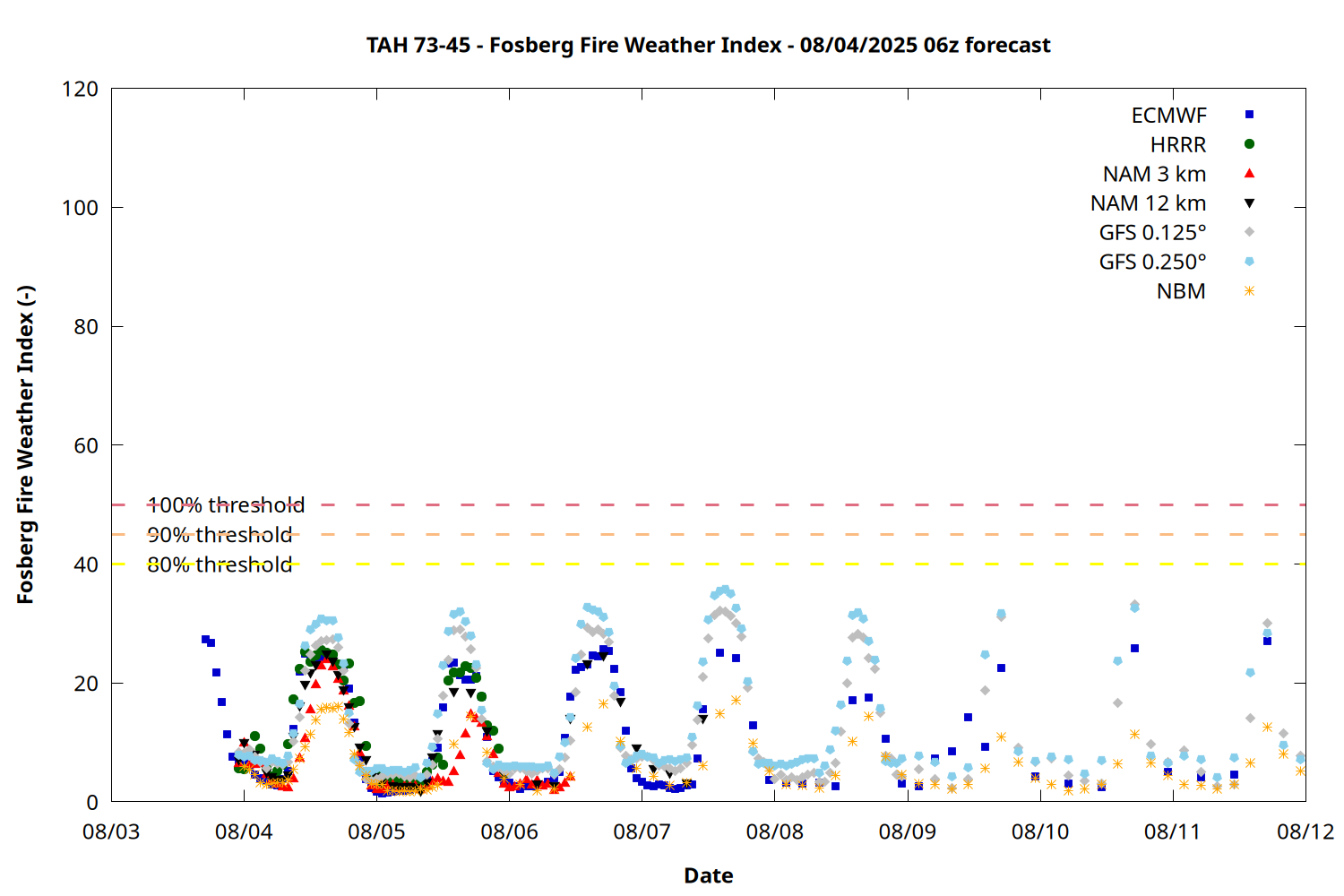This screenshot has width=1344, height=896.
Task: Click the 08/11 date tick label
Action: [x=1173, y=831]
